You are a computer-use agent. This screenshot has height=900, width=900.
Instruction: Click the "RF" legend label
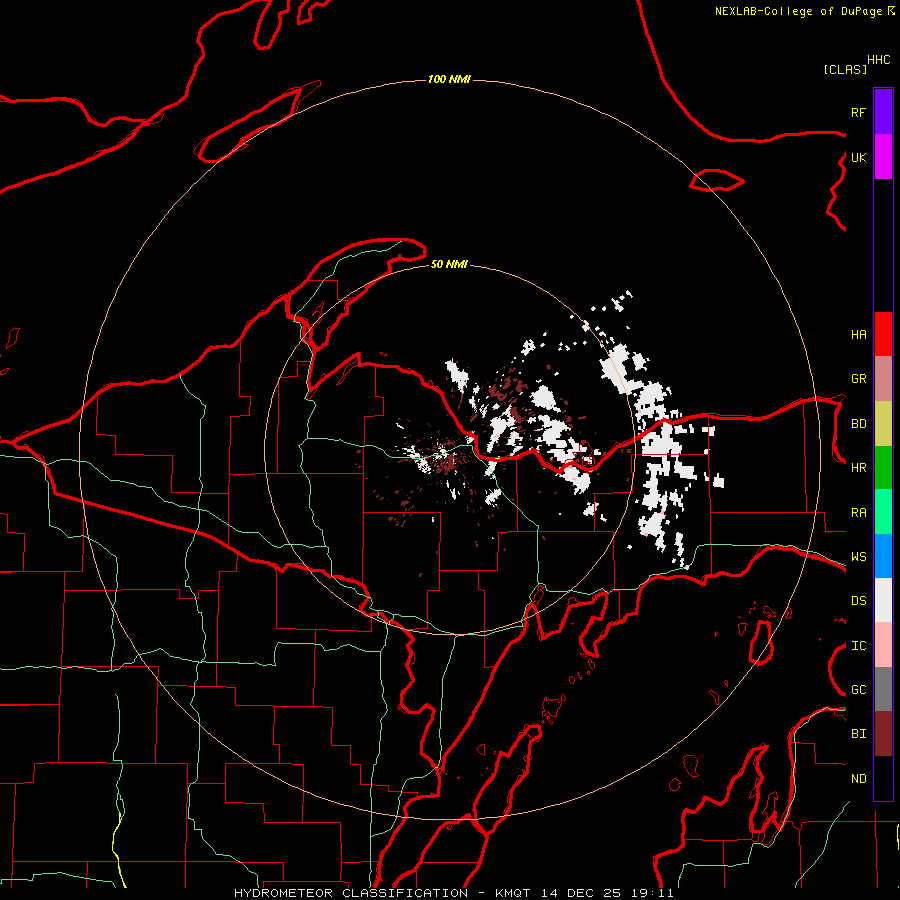[858, 112]
